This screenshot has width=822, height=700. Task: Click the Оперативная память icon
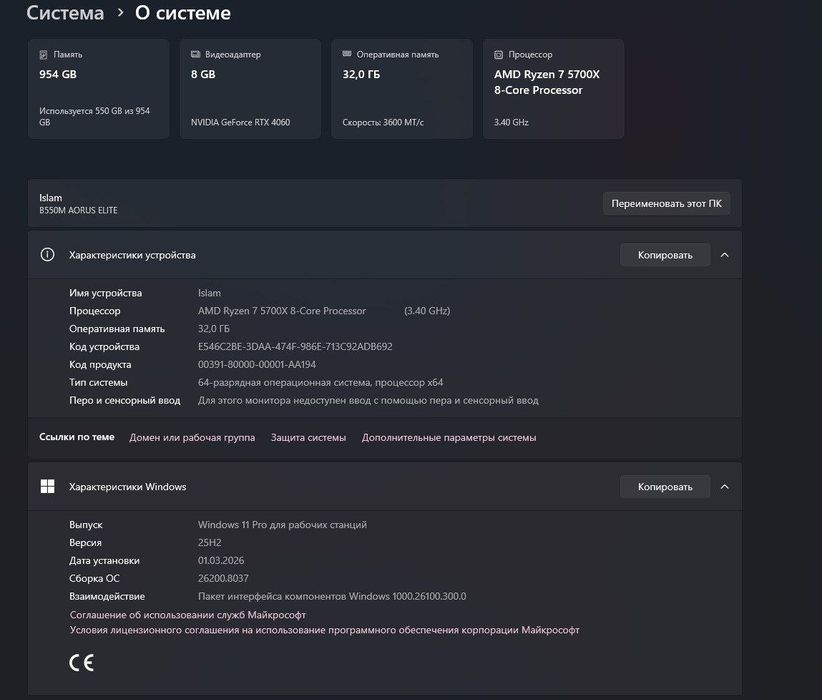click(347, 53)
